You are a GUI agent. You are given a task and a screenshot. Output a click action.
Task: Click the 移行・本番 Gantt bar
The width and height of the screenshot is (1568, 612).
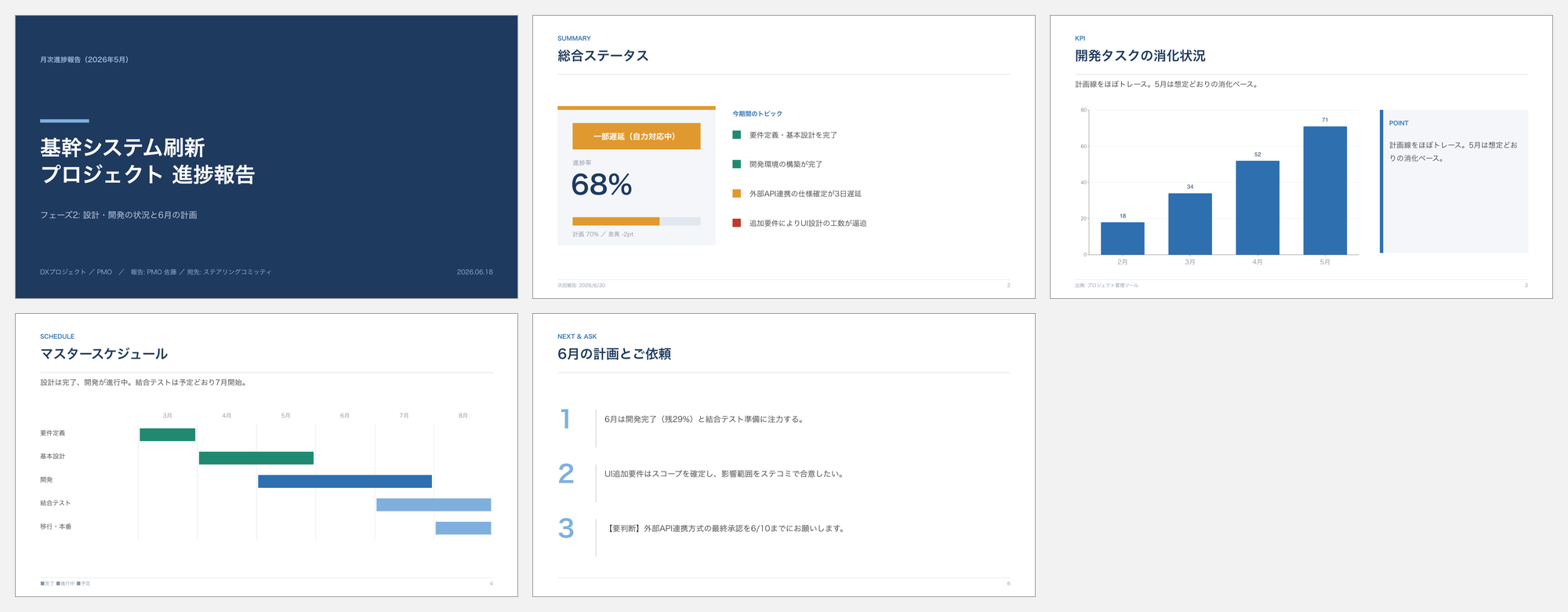coord(463,528)
